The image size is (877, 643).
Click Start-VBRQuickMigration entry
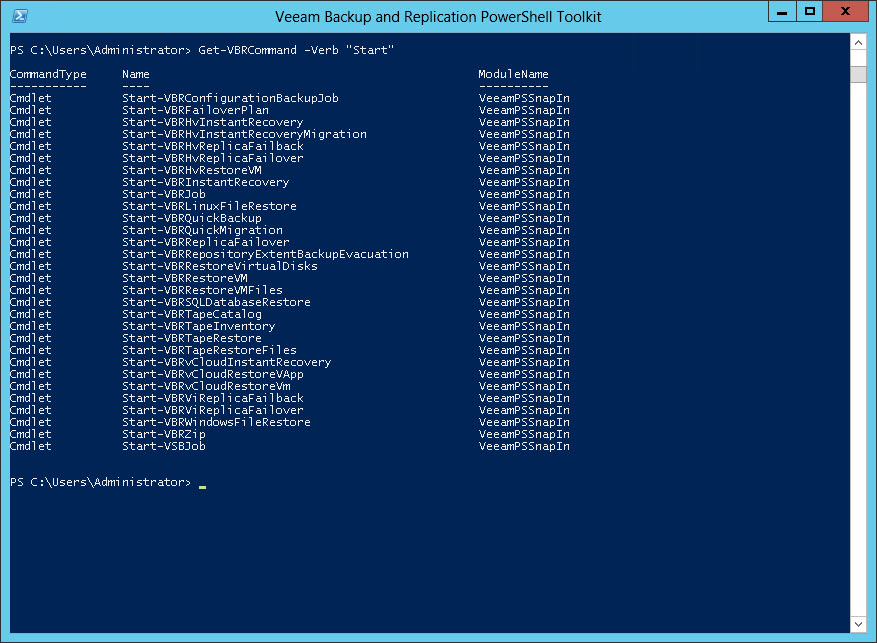[x=202, y=230]
